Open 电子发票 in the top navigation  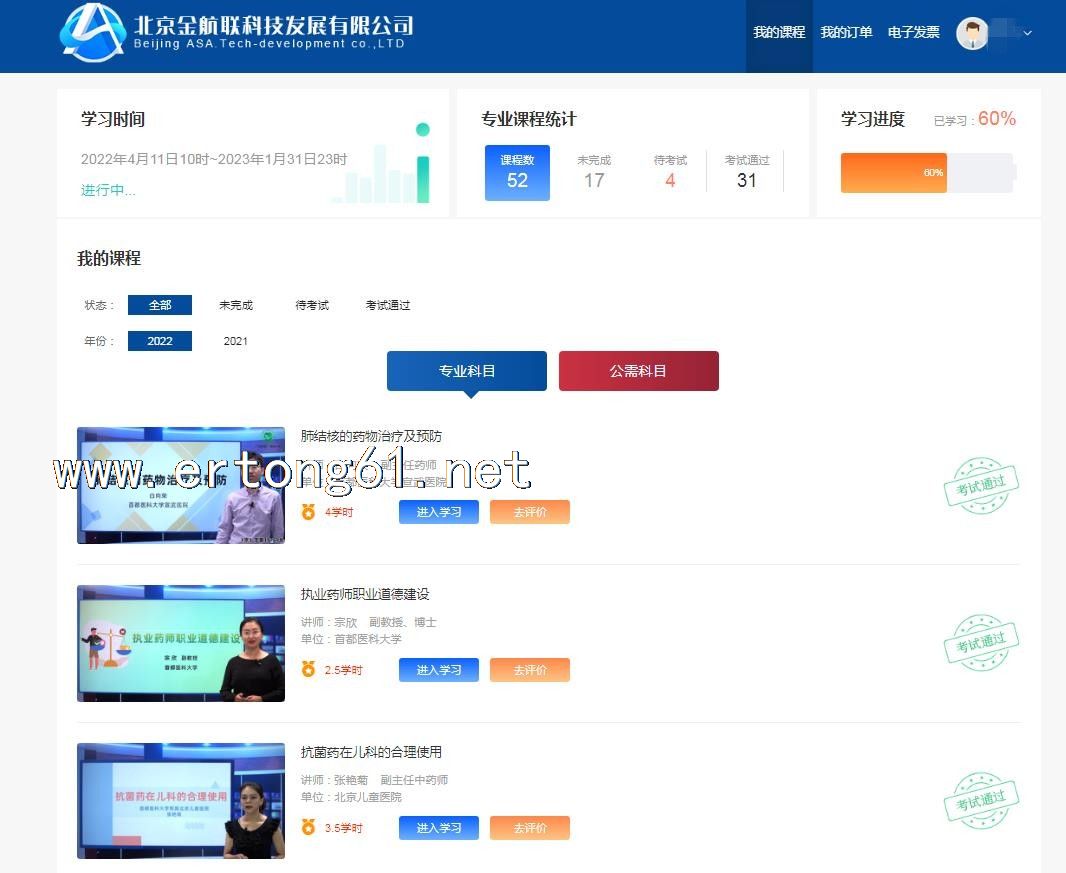pyautogui.click(x=913, y=33)
